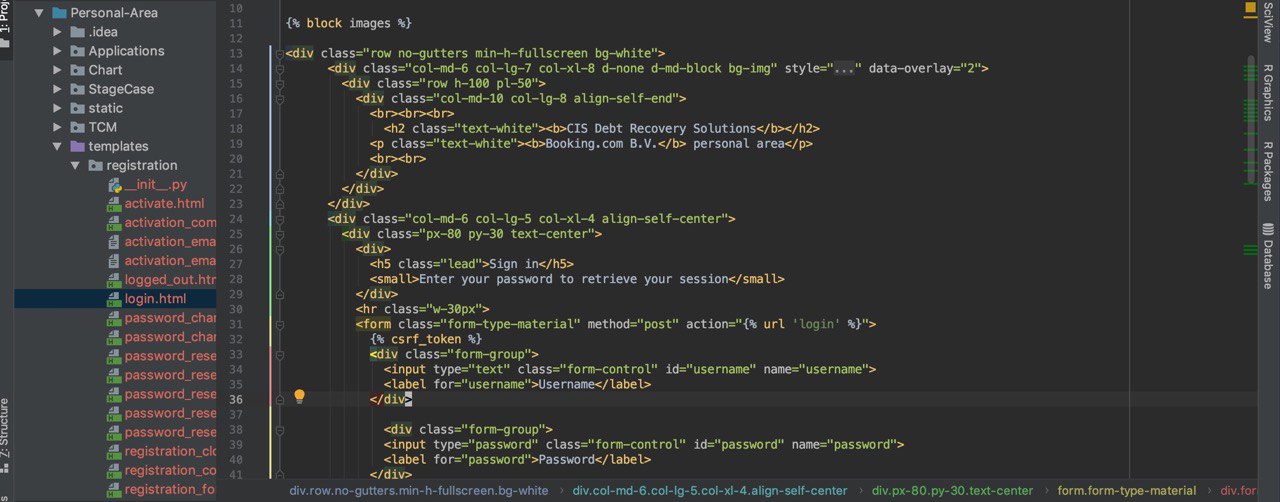1280x502 pixels.
Task: Fold the form element at line 31
Action: coord(280,324)
